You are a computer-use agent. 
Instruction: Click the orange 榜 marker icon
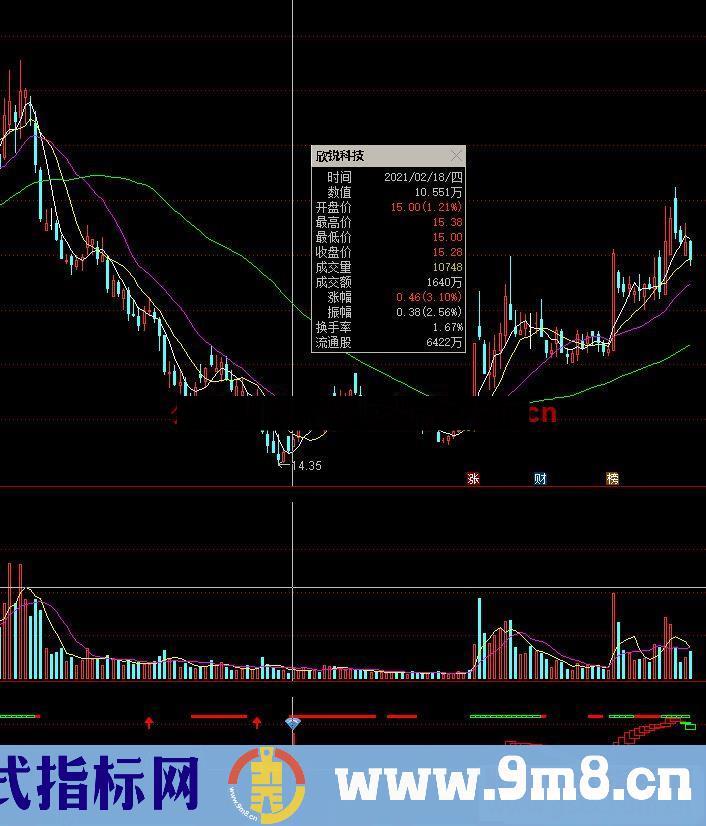coord(612,479)
